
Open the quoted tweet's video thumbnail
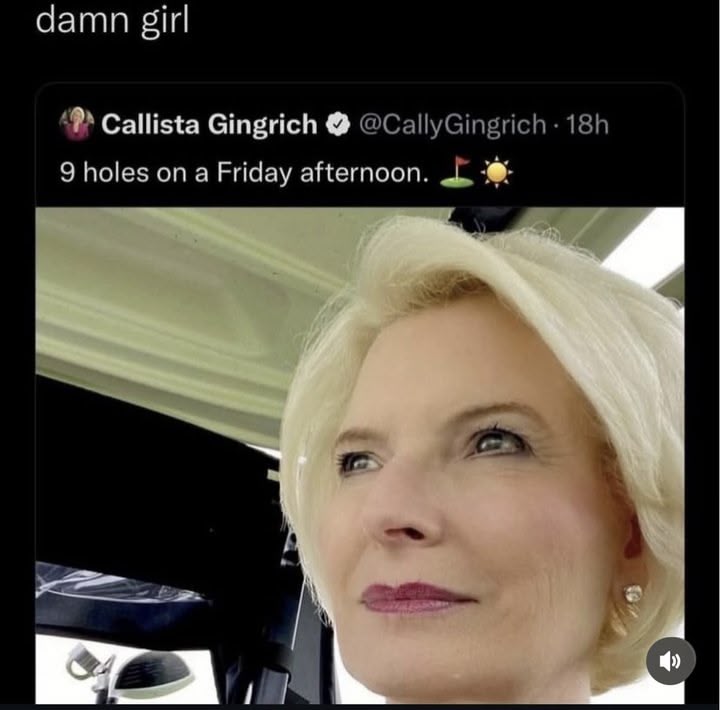[360, 455]
